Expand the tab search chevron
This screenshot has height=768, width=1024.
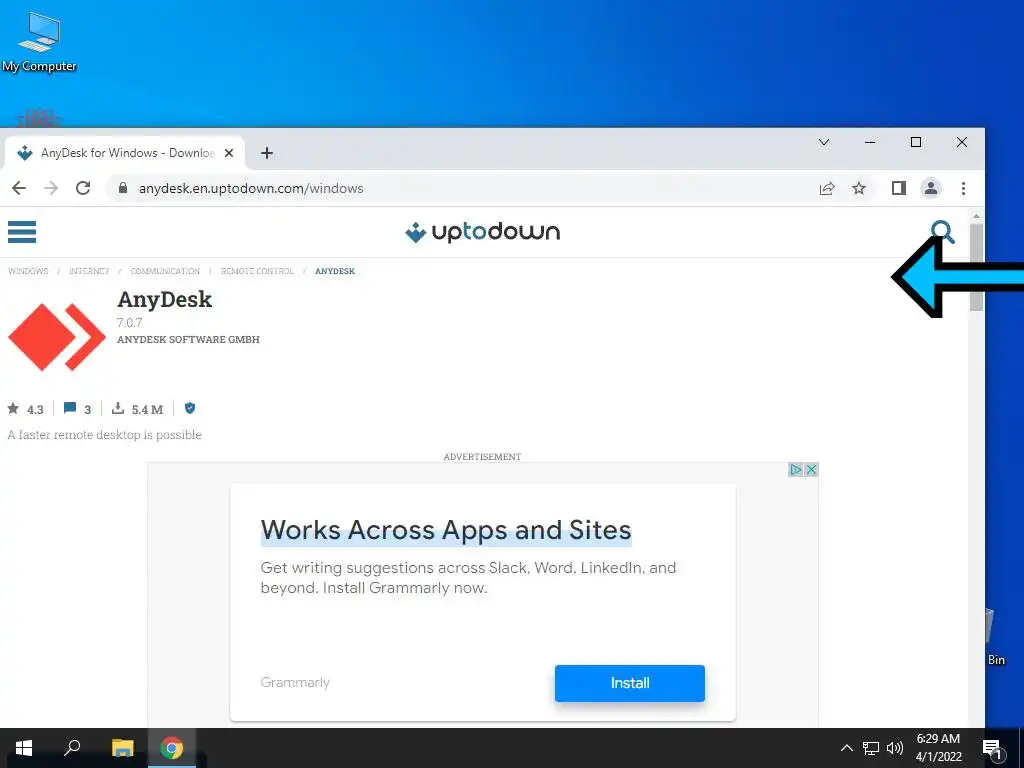point(824,142)
